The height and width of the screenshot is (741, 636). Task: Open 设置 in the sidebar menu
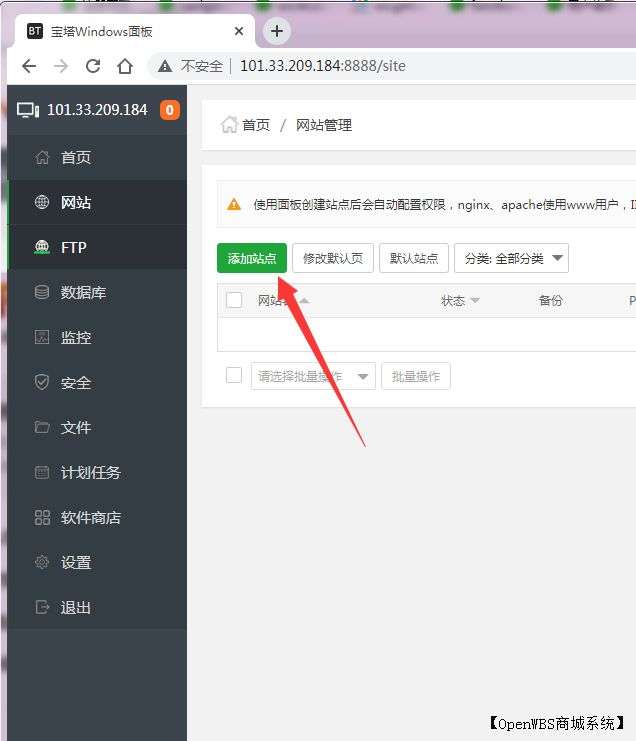pos(75,563)
